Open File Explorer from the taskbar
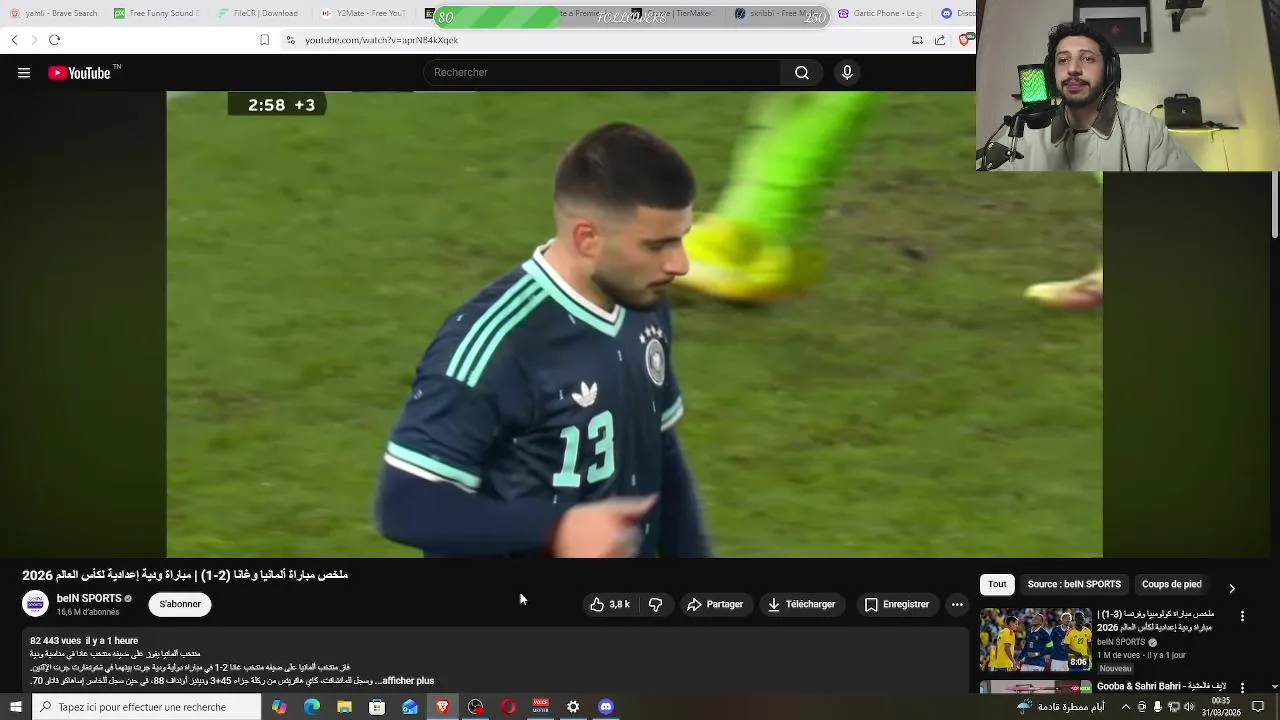Viewport: 1280px width, 720px height. coord(345,707)
